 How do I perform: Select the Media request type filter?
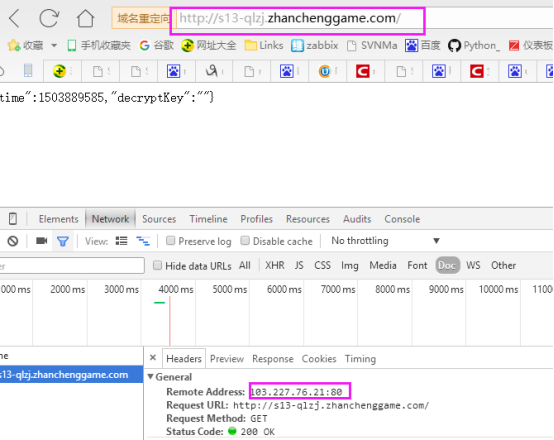[x=383, y=265]
